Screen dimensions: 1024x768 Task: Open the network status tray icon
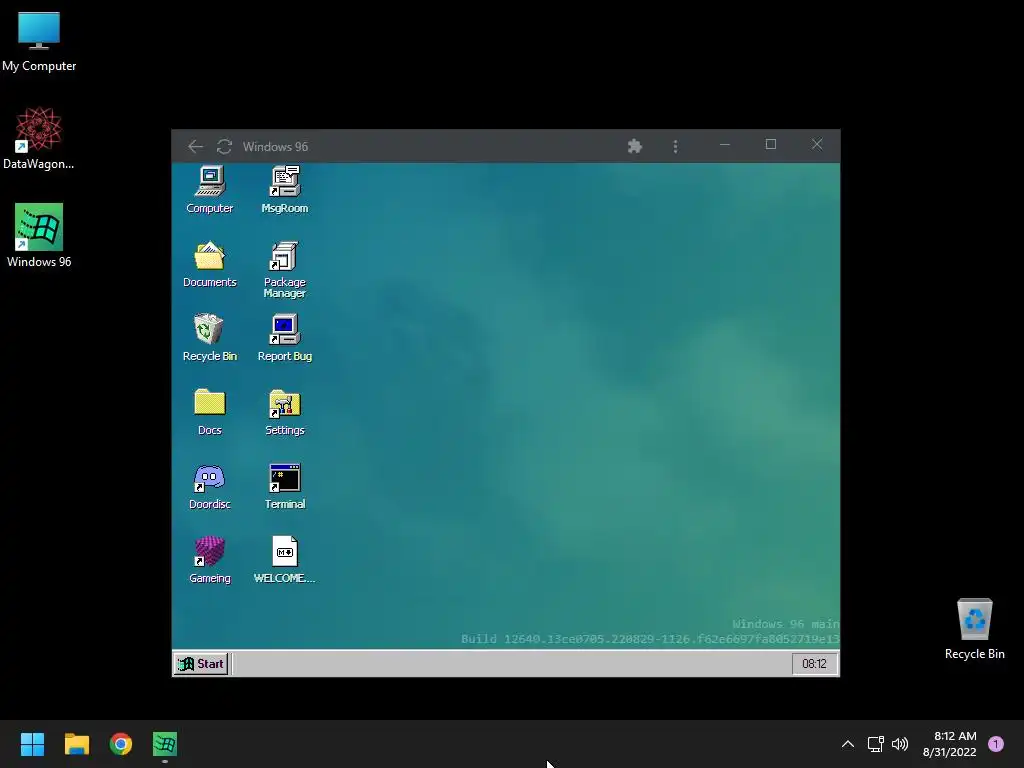(876, 744)
